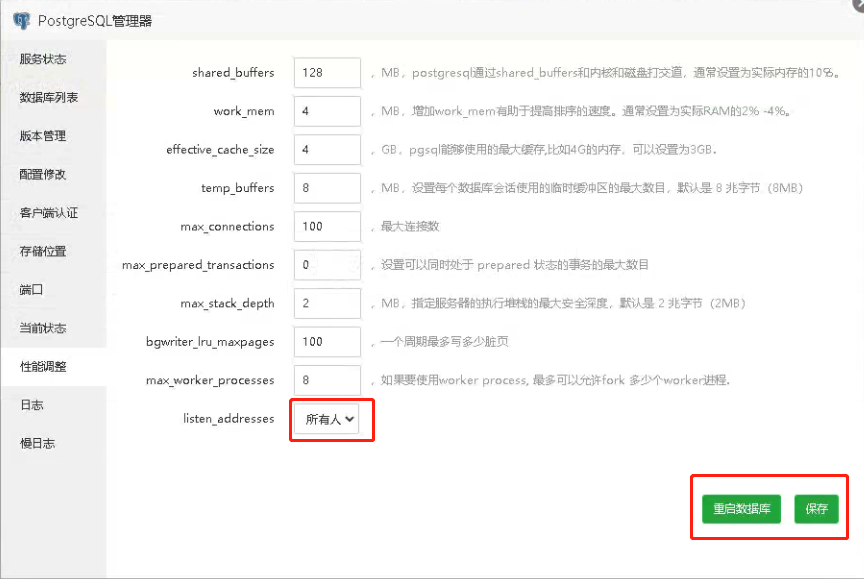Click the max_prepared_transactions label text
Viewport: 864px width, 579px height.
198,265
